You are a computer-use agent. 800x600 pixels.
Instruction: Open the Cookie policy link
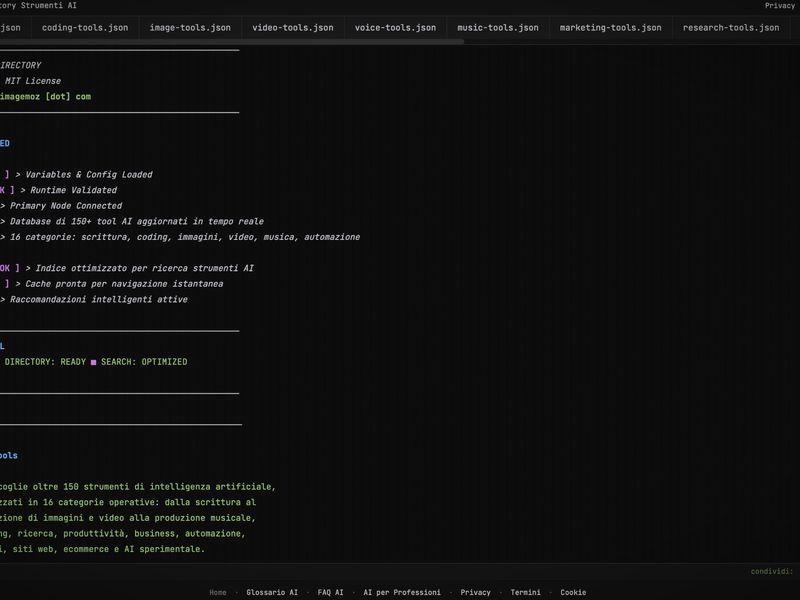[572, 592]
